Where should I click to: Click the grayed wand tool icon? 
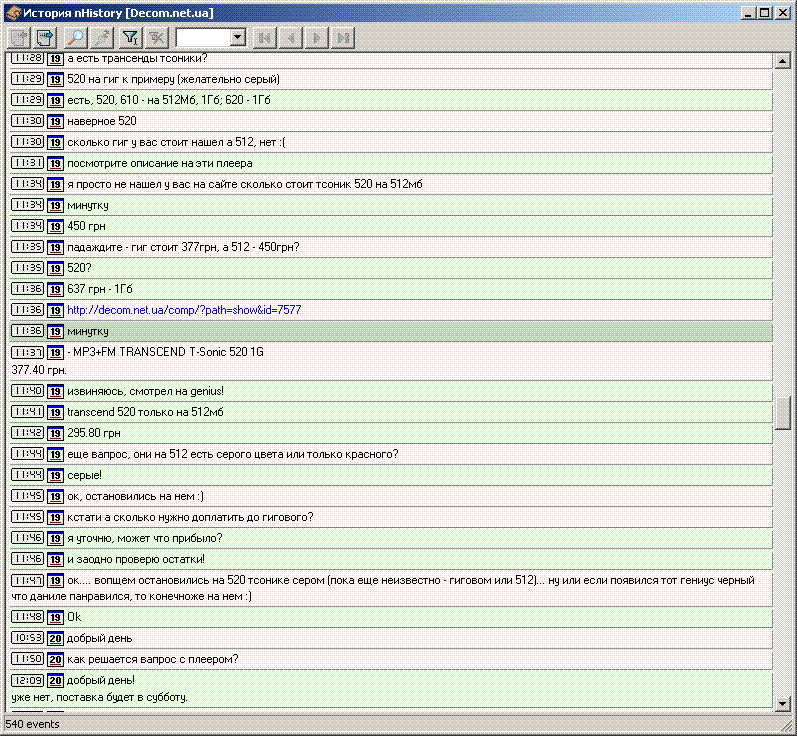click(x=101, y=38)
